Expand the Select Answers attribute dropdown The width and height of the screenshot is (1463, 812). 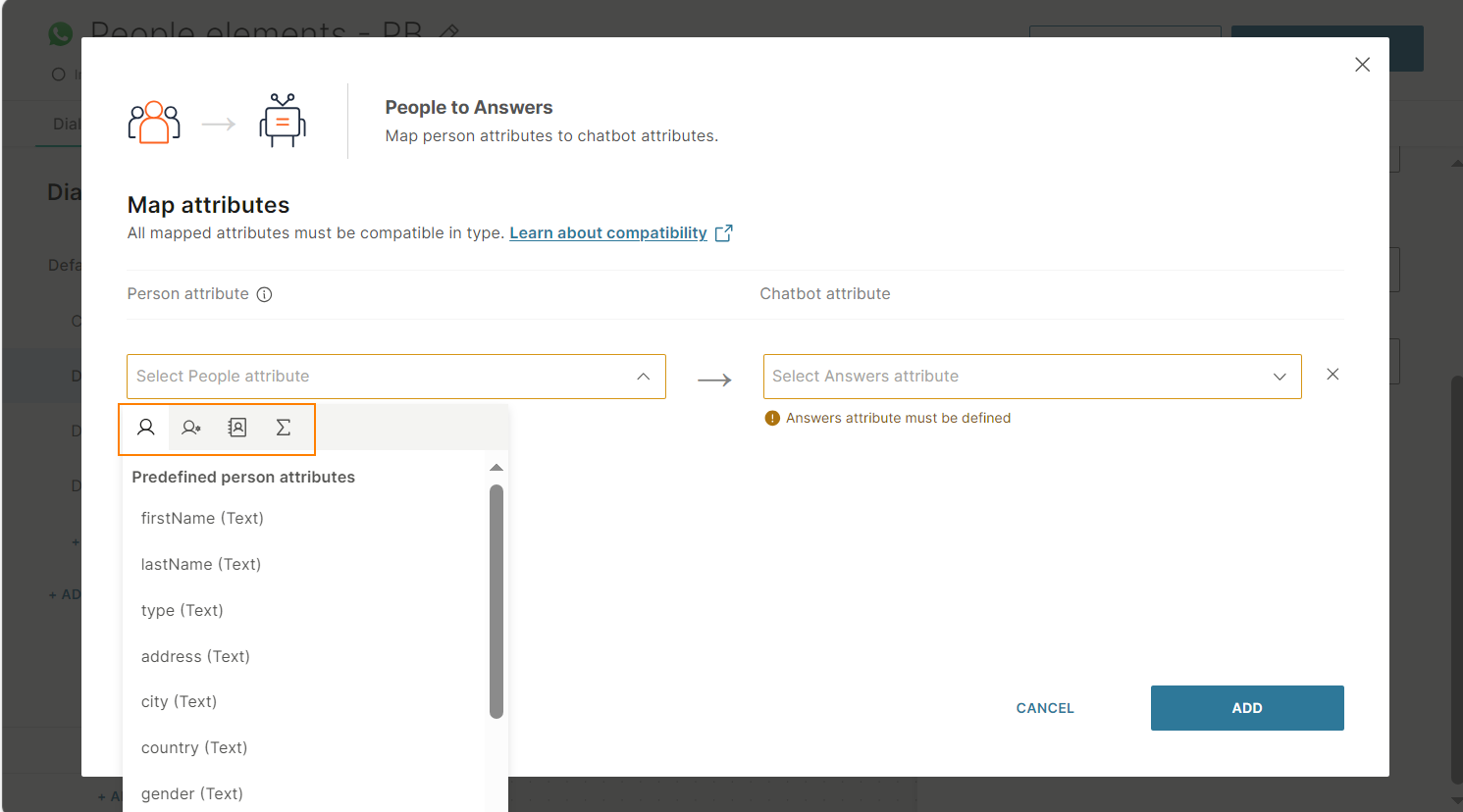coord(1279,377)
